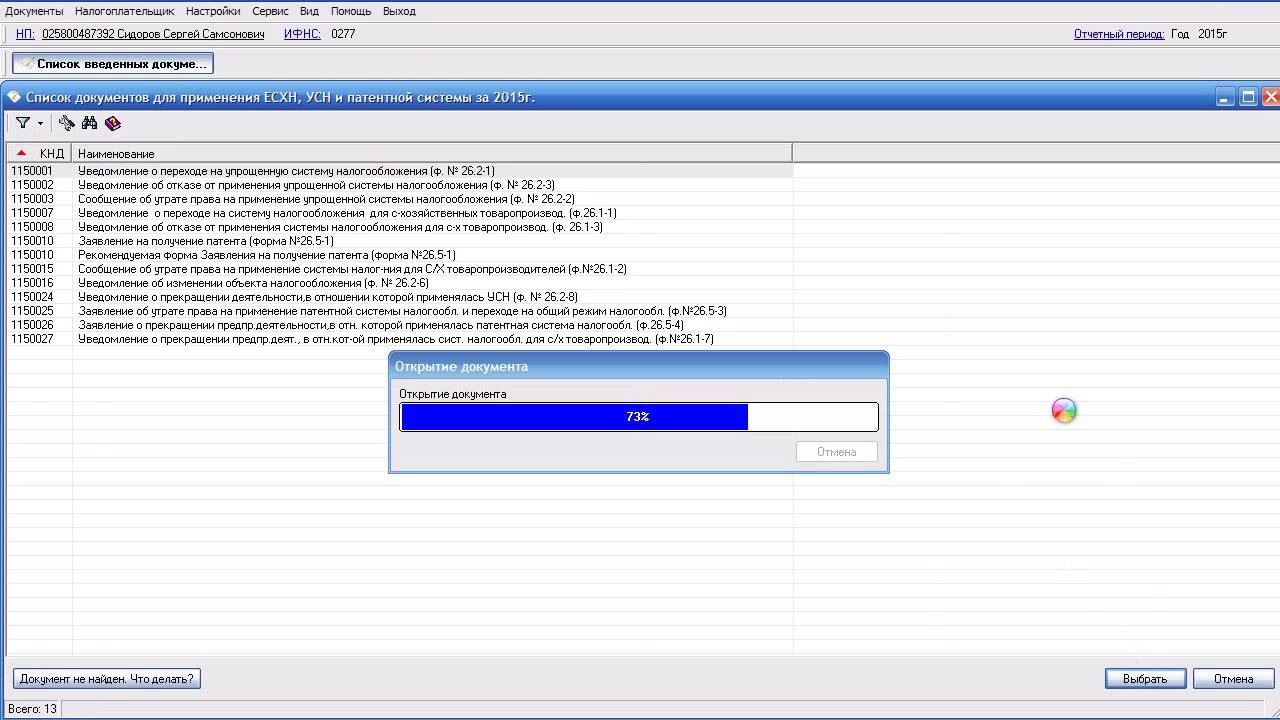The width and height of the screenshot is (1280, 720).
Task: Select row 1150003 Сообщение об утрате права
Action: click(x=400, y=199)
